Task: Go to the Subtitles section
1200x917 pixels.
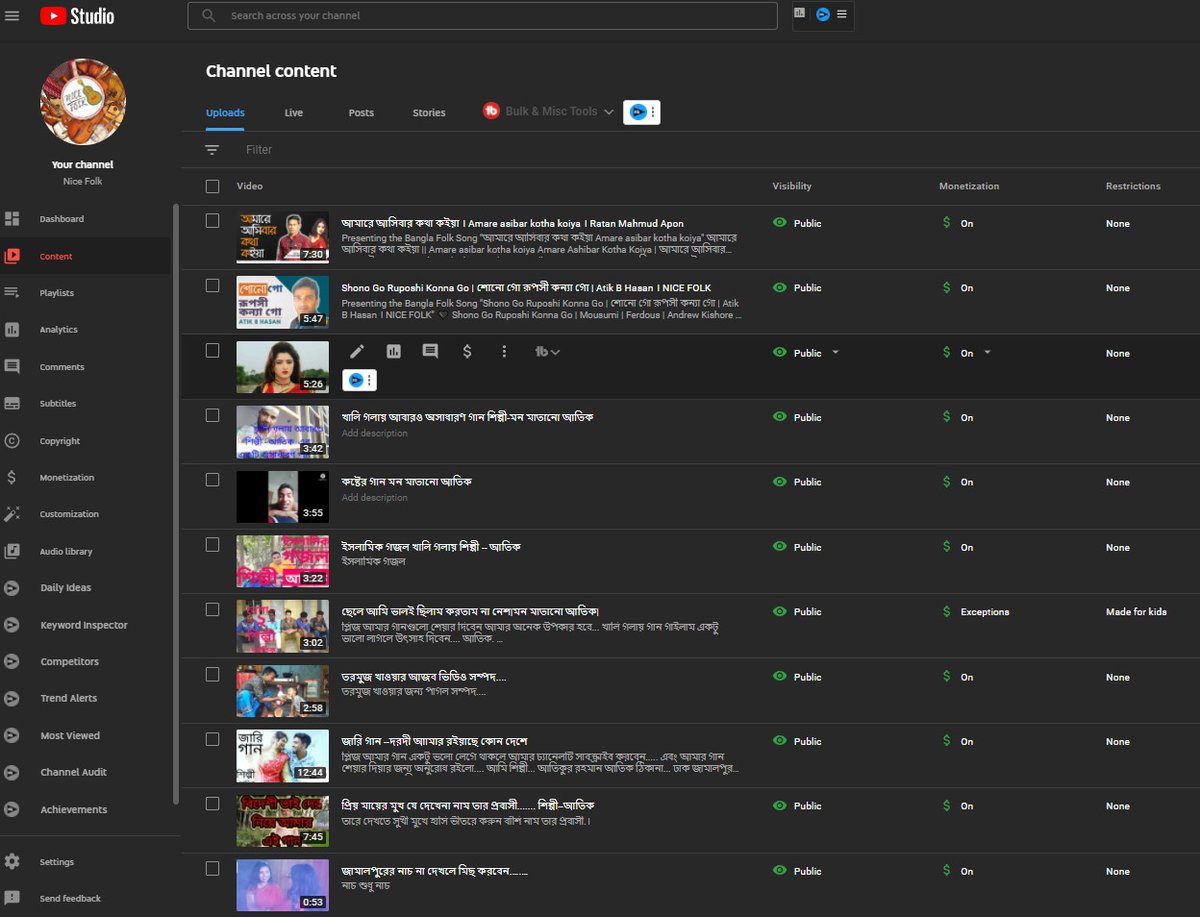Action: tap(59, 403)
